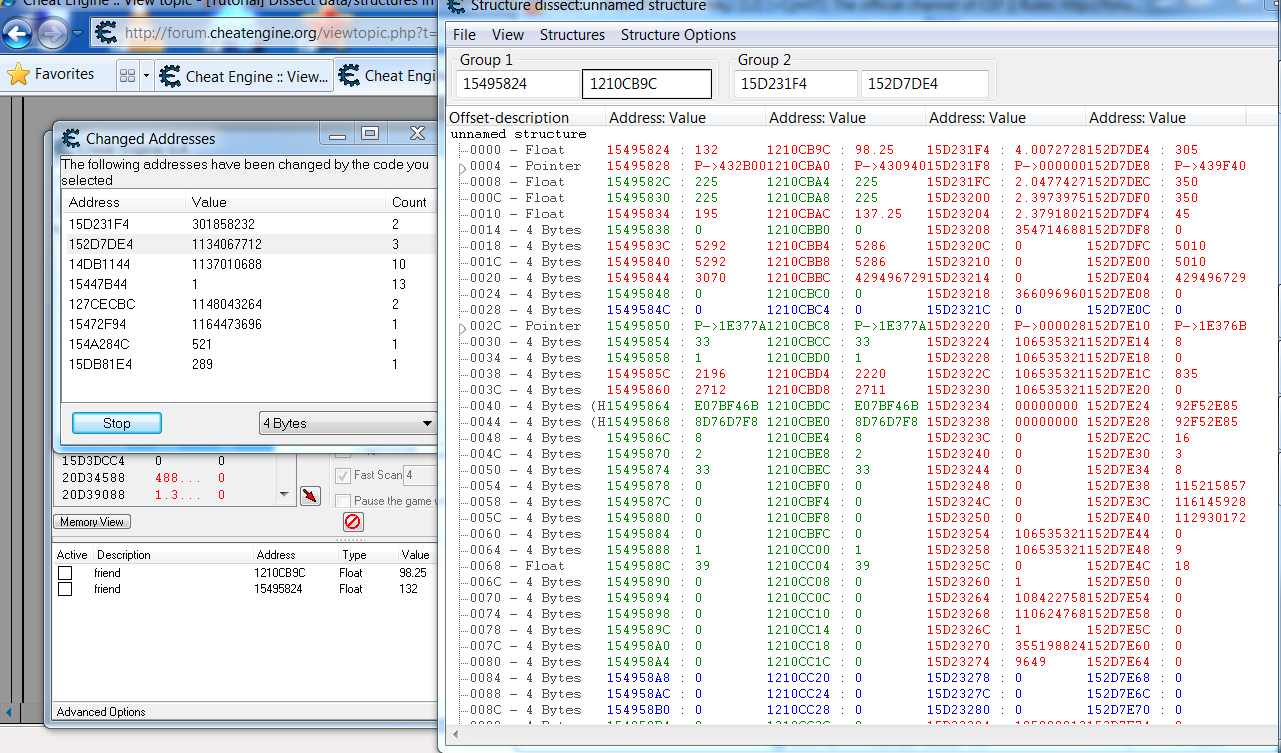This screenshot has width=1281, height=753.
Task: Click the red no-entry delete icon
Action: 353,522
